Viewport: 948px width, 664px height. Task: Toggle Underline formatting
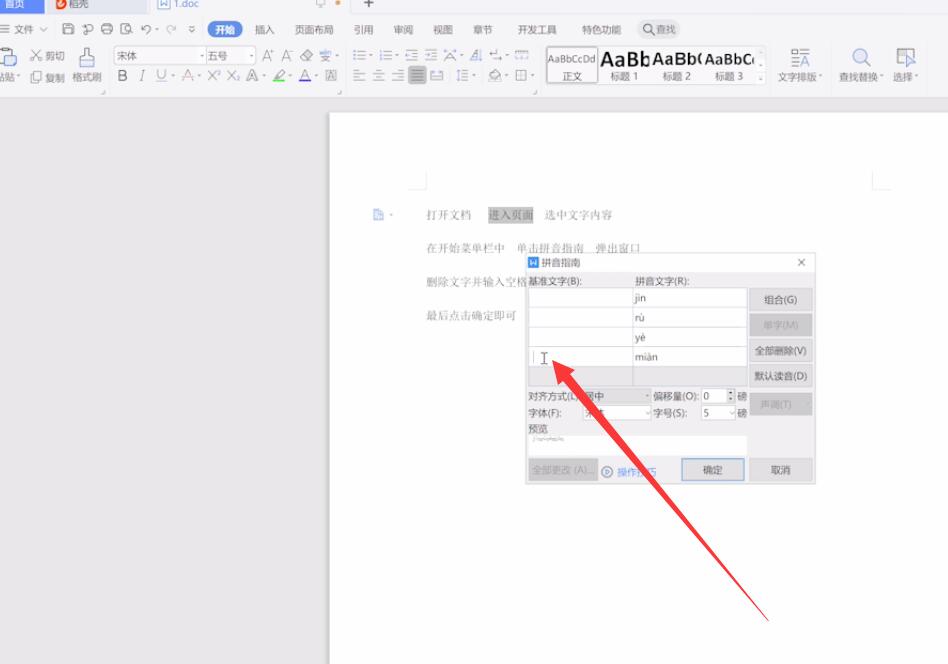[x=161, y=76]
